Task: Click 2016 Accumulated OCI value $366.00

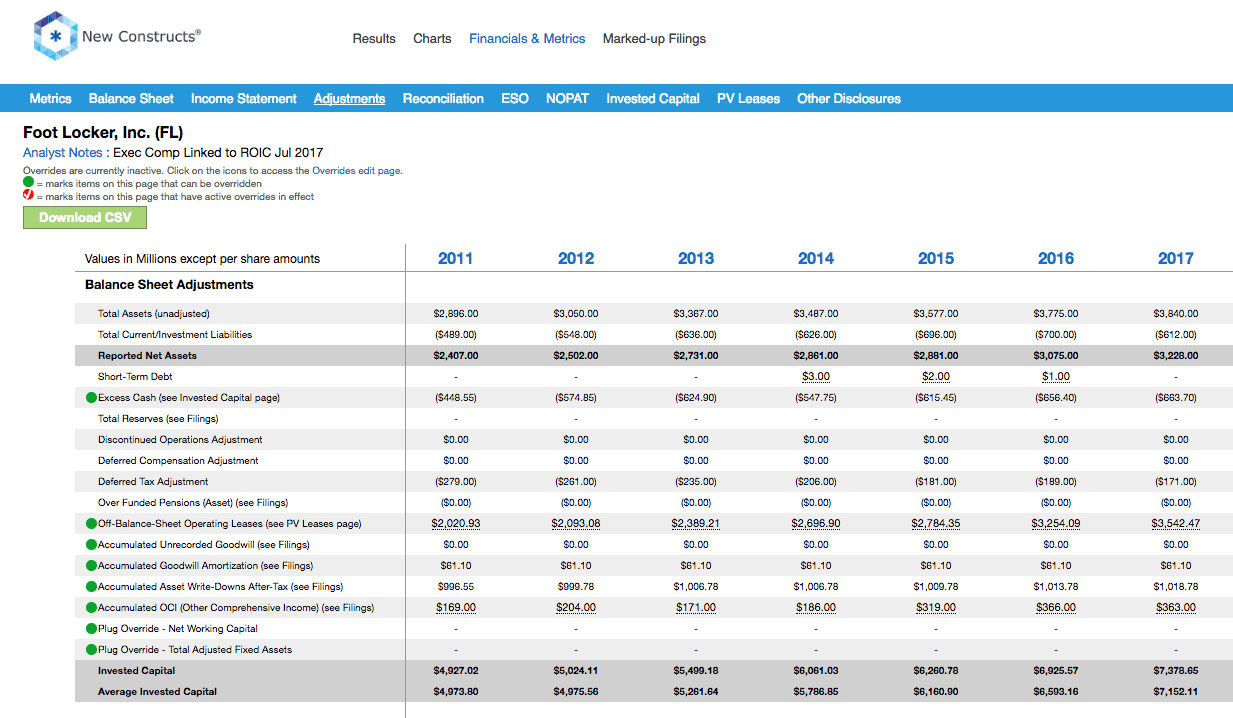Action: pyautogui.click(x=1056, y=608)
